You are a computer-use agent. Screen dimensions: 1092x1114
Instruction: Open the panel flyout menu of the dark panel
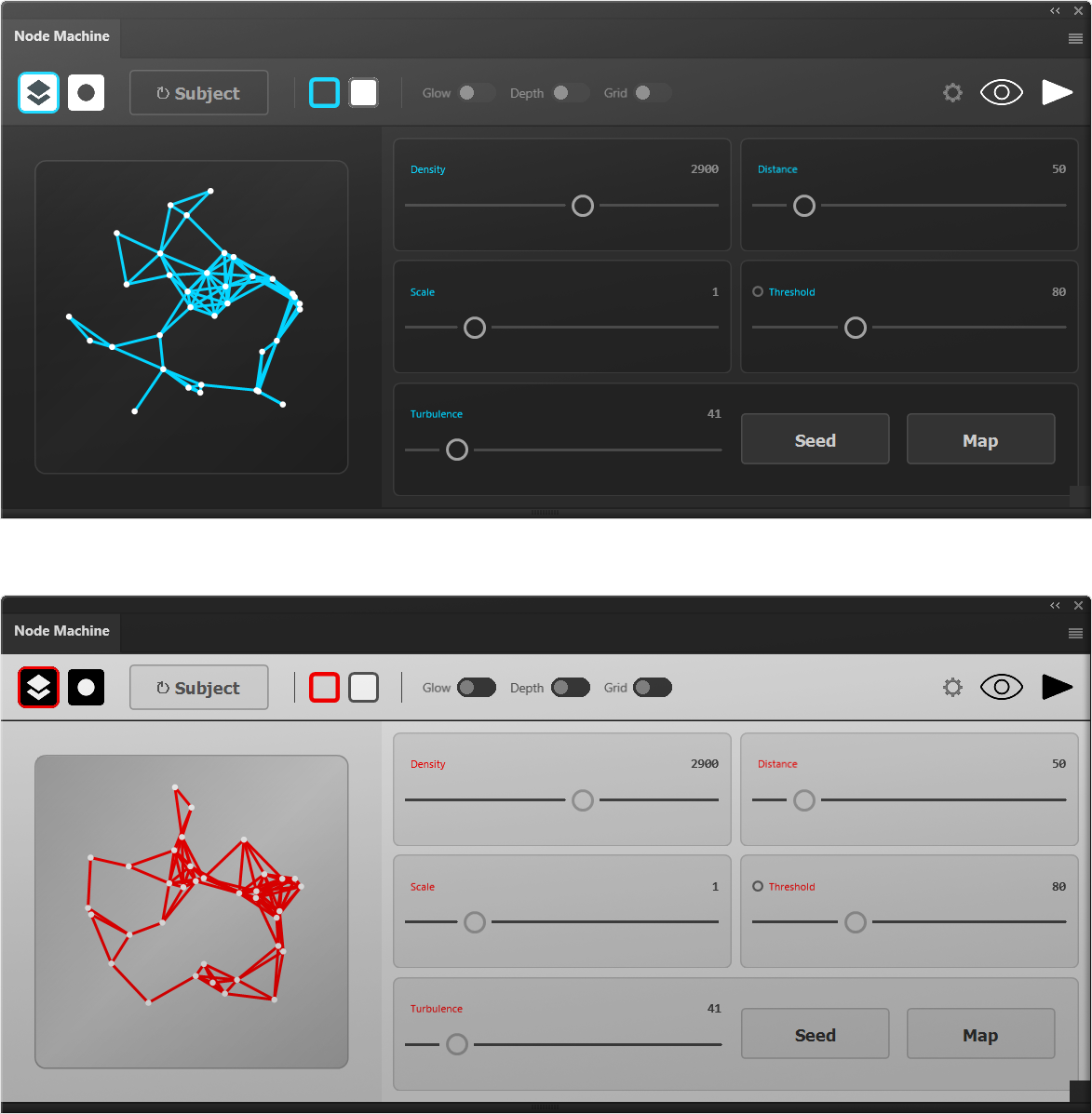[x=1075, y=39]
